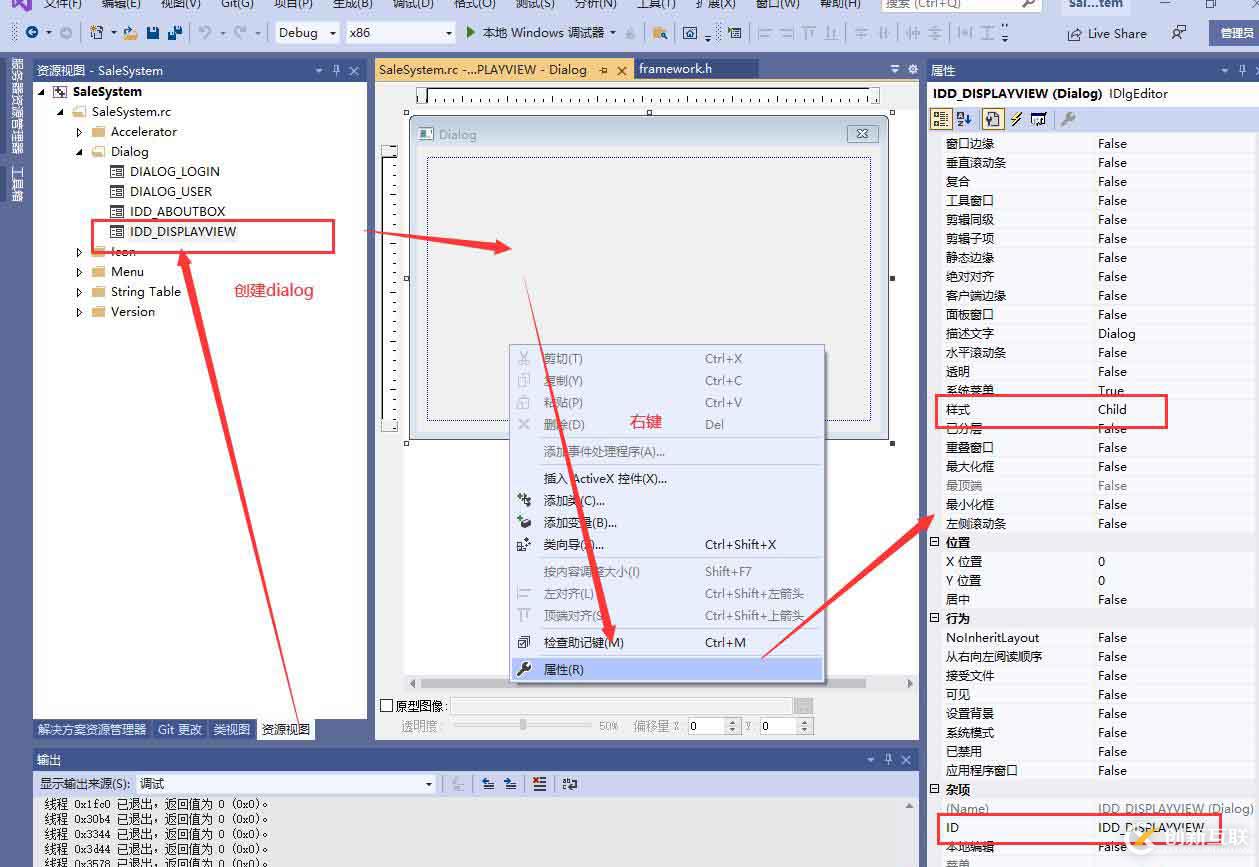Choose 属性(R) from the context menu
This screenshot has height=867, width=1259.
click(667, 669)
